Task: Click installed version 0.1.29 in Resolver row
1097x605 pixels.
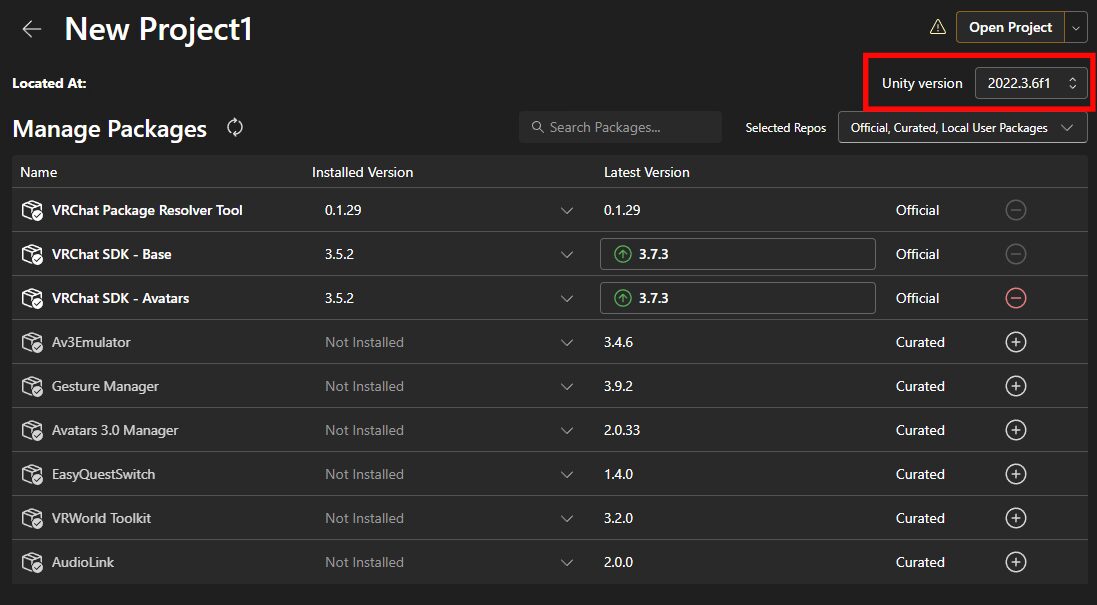Action: point(343,210)
